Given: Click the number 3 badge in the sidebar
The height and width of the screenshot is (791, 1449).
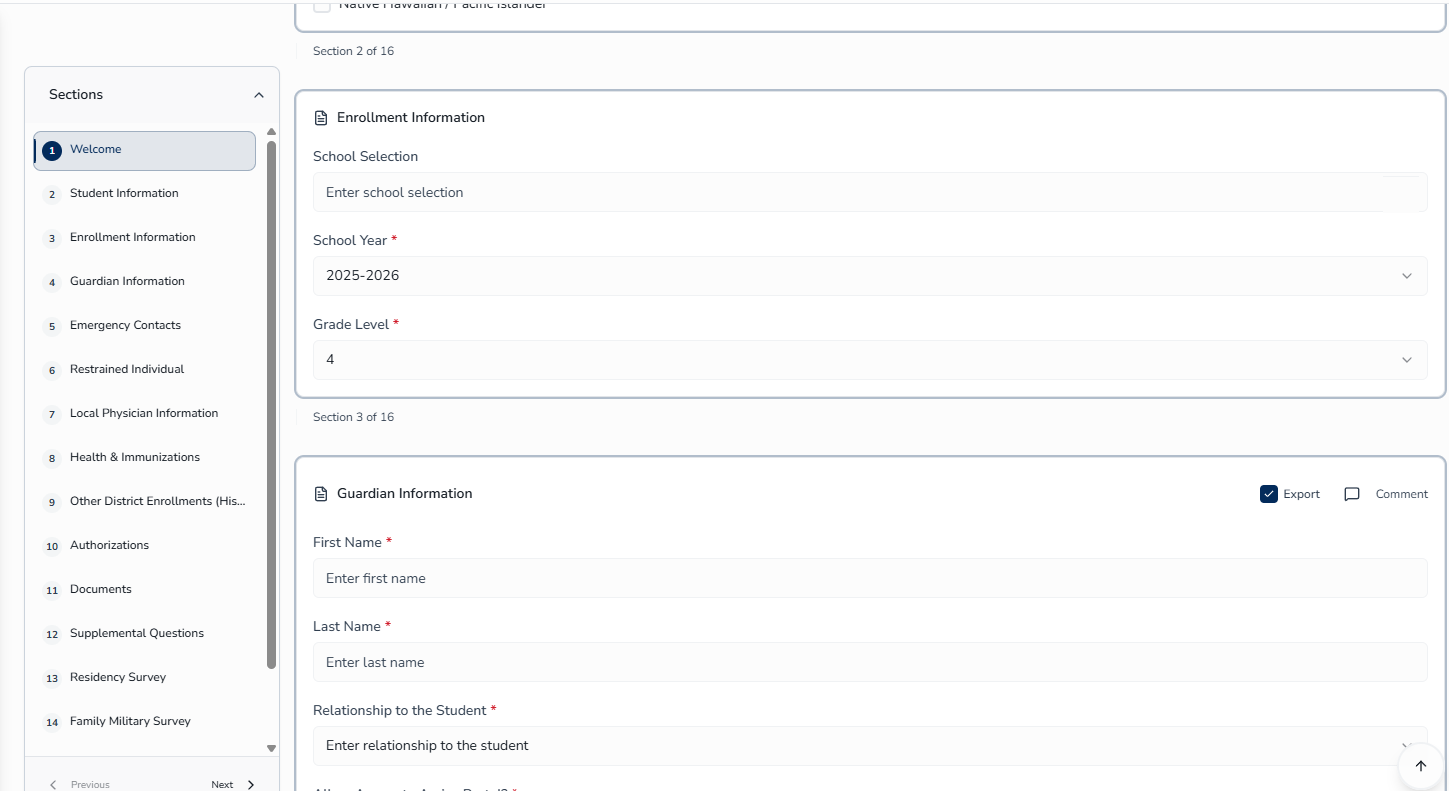Looking at the screenshot, I should [52, 239].
